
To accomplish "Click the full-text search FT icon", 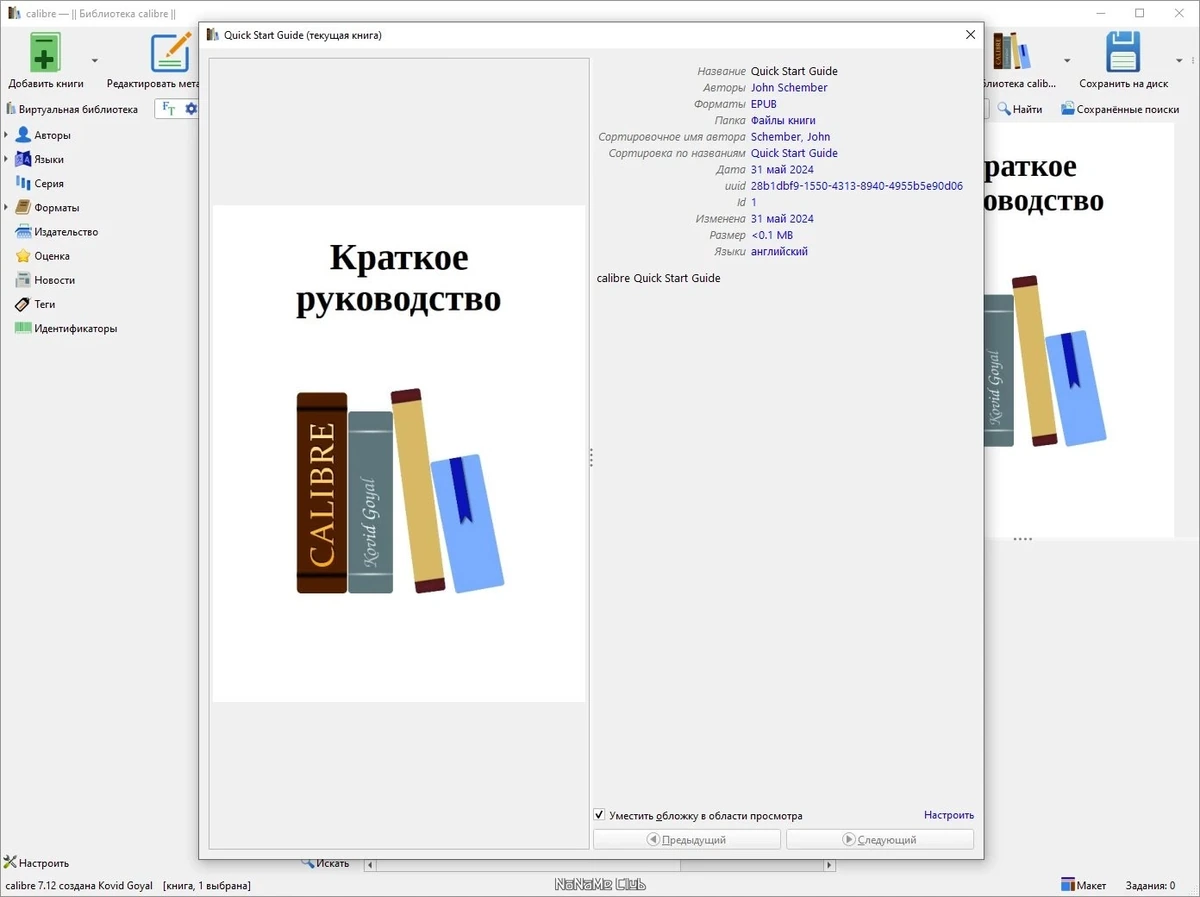I will pos(168,108).
